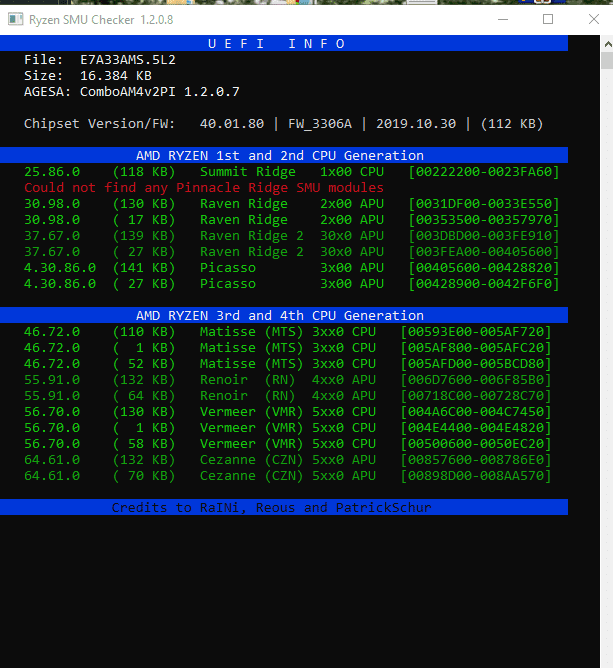Click file name E7A33AMS.5L2
The height and width of the screenshot is (668, 613).
tap(128, 60)
